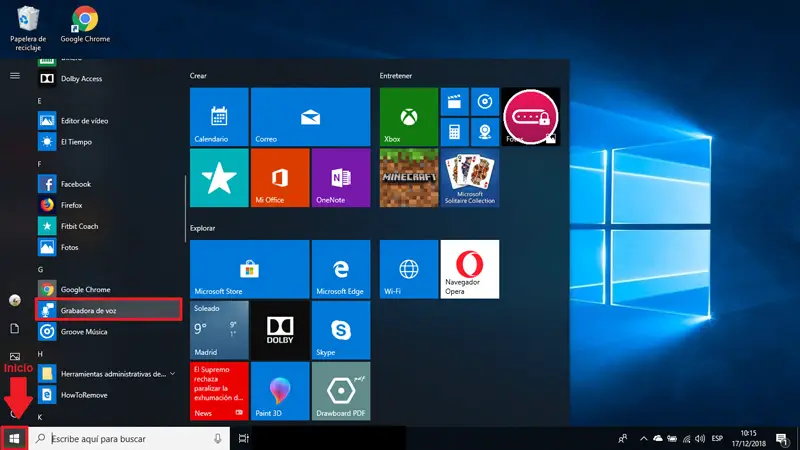Open the People taskbar icon
The image size is (800, 450).
622,438
